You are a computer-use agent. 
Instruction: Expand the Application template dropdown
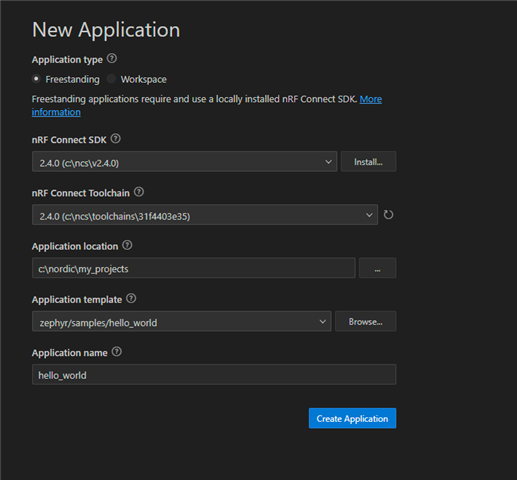coord(182,321)
